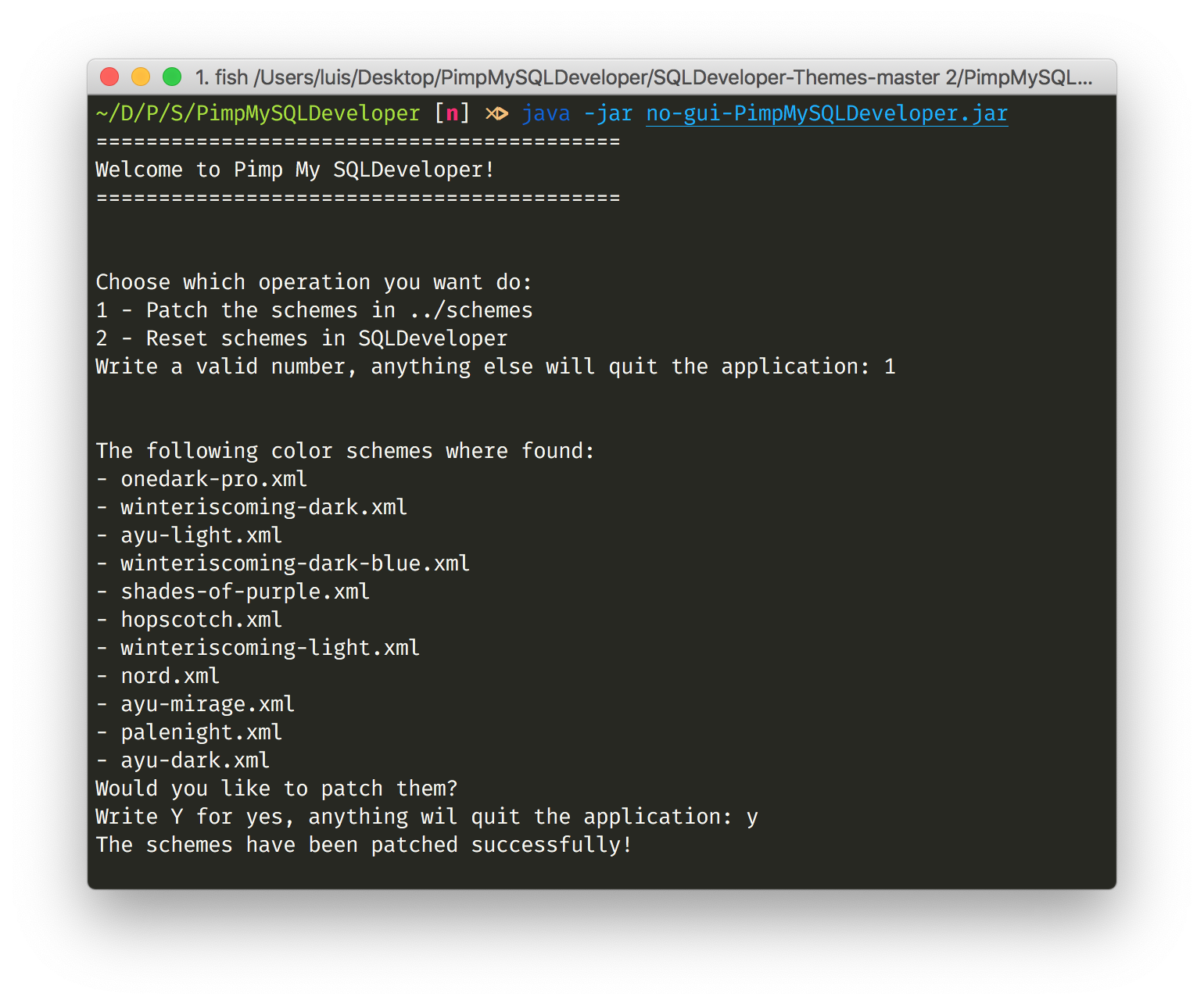Click the winteriscoming-dark-blue.xml entry
1204x1005 pixels.
283,563
